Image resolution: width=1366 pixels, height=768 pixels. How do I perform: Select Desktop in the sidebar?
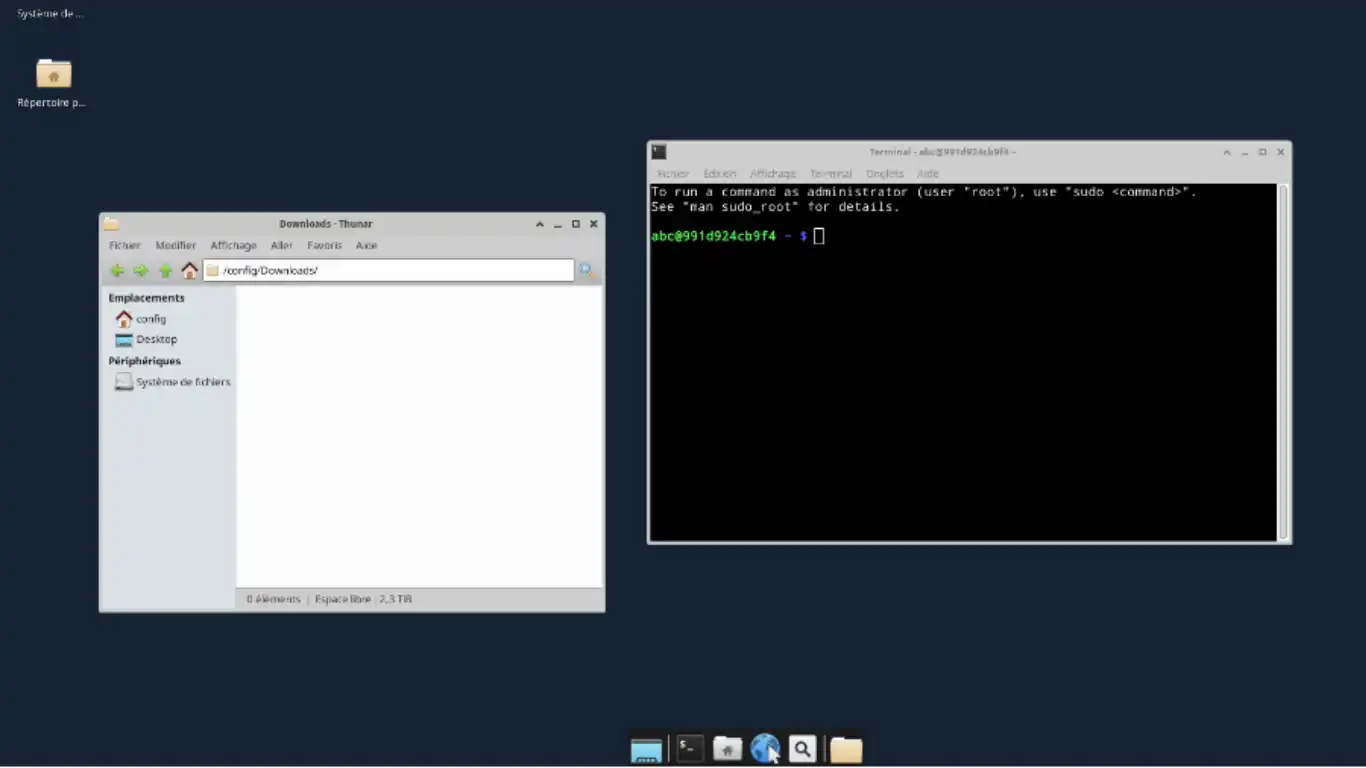tap(155, 340)
